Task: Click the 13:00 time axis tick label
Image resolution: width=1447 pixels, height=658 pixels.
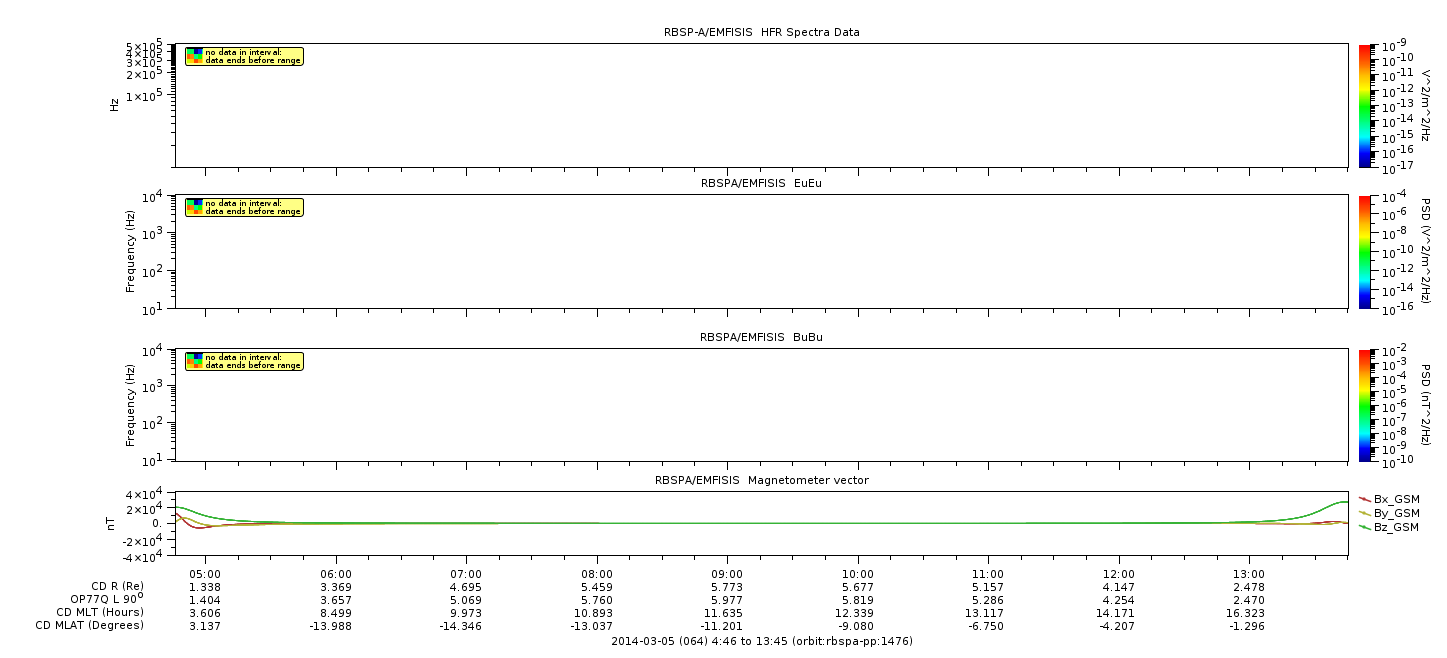Action: (1249, 573)
